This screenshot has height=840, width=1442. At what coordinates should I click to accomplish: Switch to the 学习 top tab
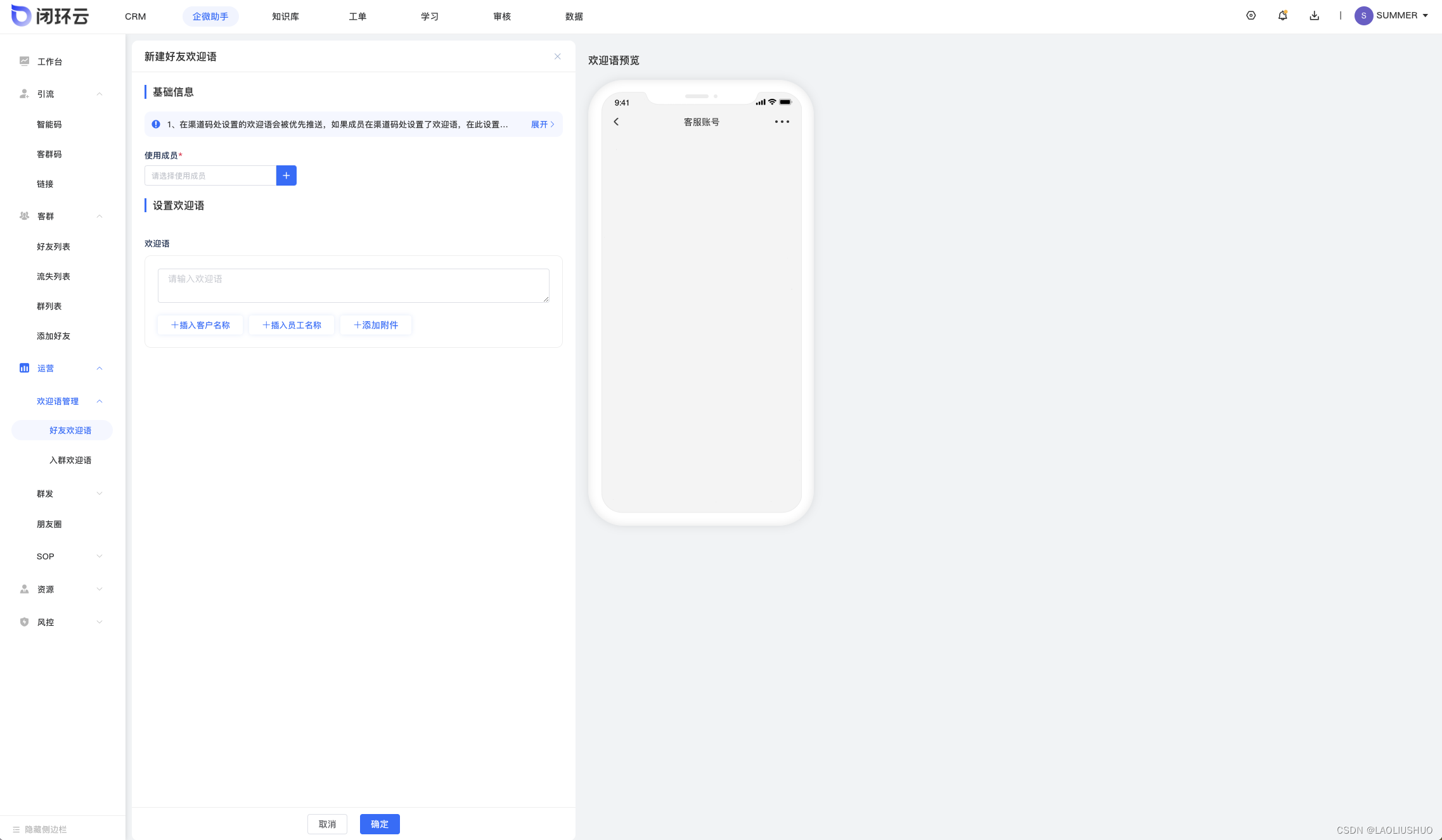tap(430, 16)
